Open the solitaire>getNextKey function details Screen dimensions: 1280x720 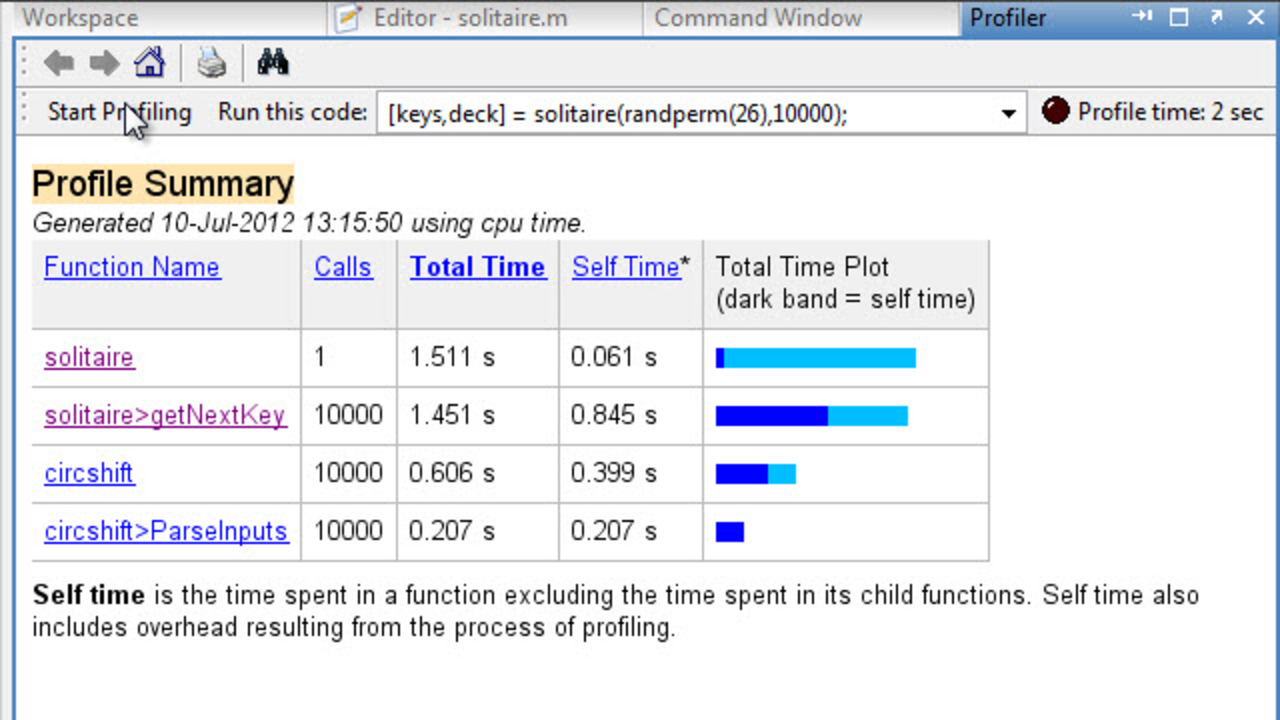point(165,415)
